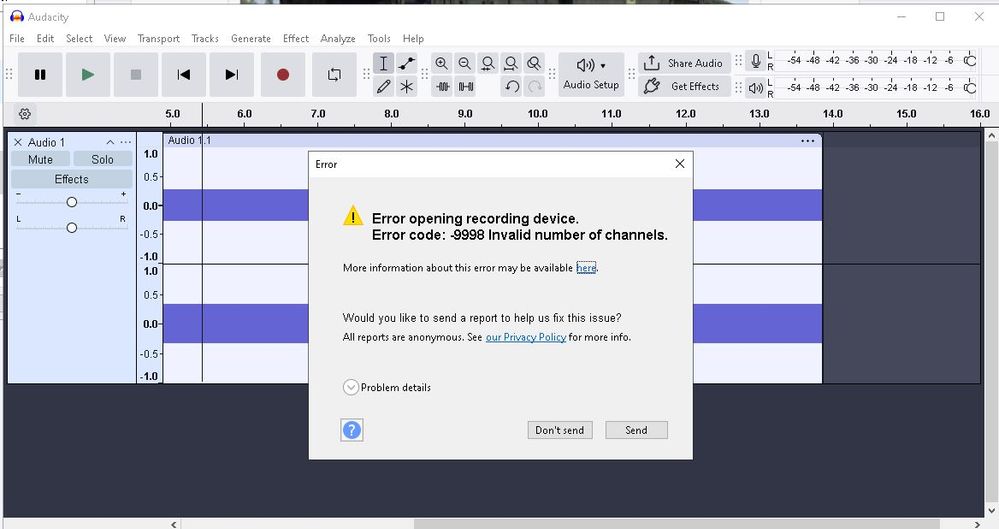The height and width of the screenshot is (529, 999).
Task: Follow the 'here' error information link
Action: pyautogui.click(x=586, y=268)
